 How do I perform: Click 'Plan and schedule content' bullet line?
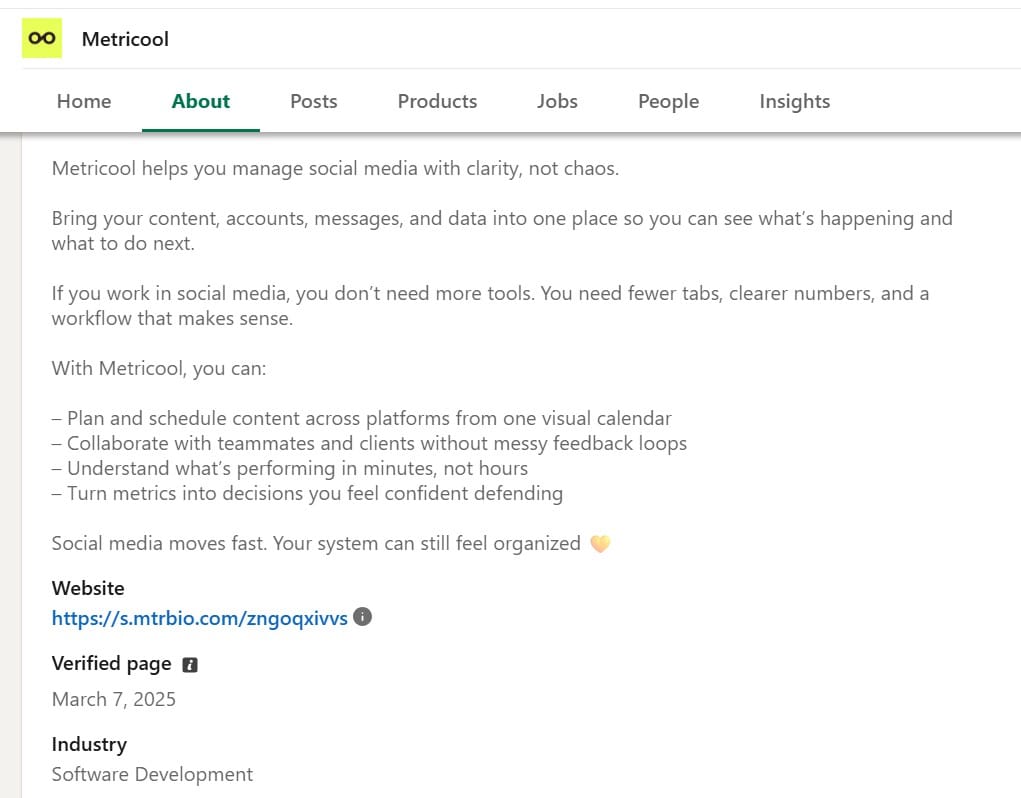pos(361,418)
